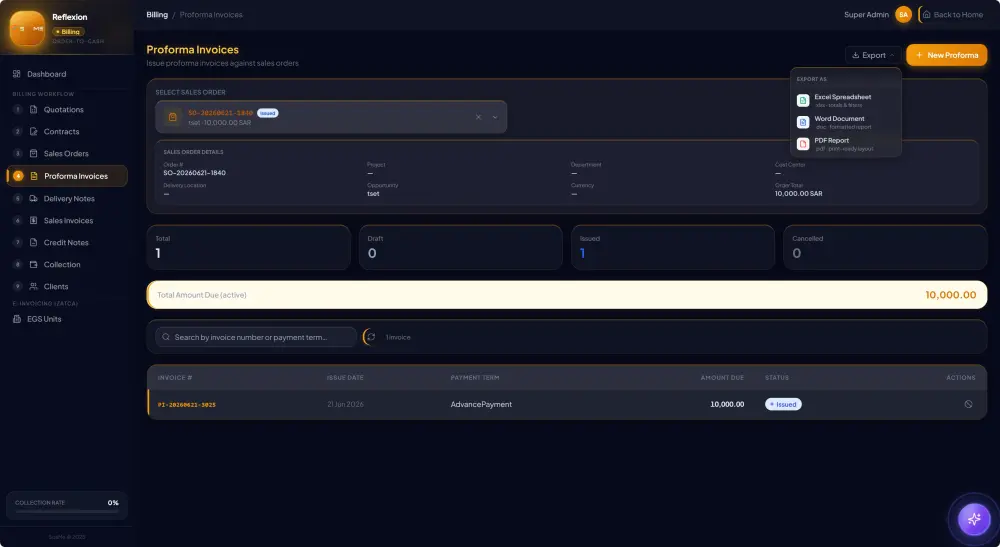This screenshot has height=547, width=1000.
Task: Open Sales Invoices page
Action: (67, 221)
